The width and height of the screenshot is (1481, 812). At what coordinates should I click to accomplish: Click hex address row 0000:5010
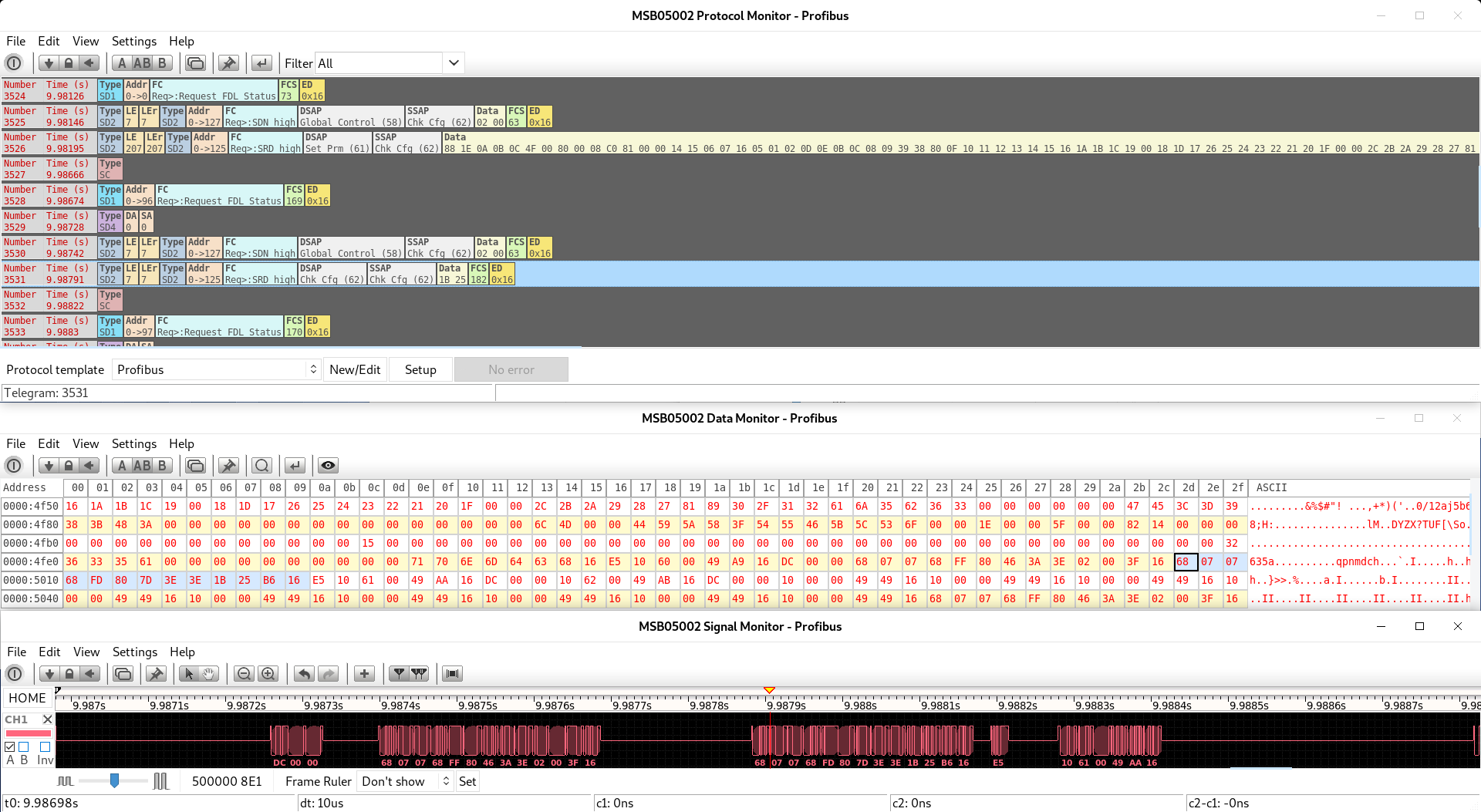31,580
